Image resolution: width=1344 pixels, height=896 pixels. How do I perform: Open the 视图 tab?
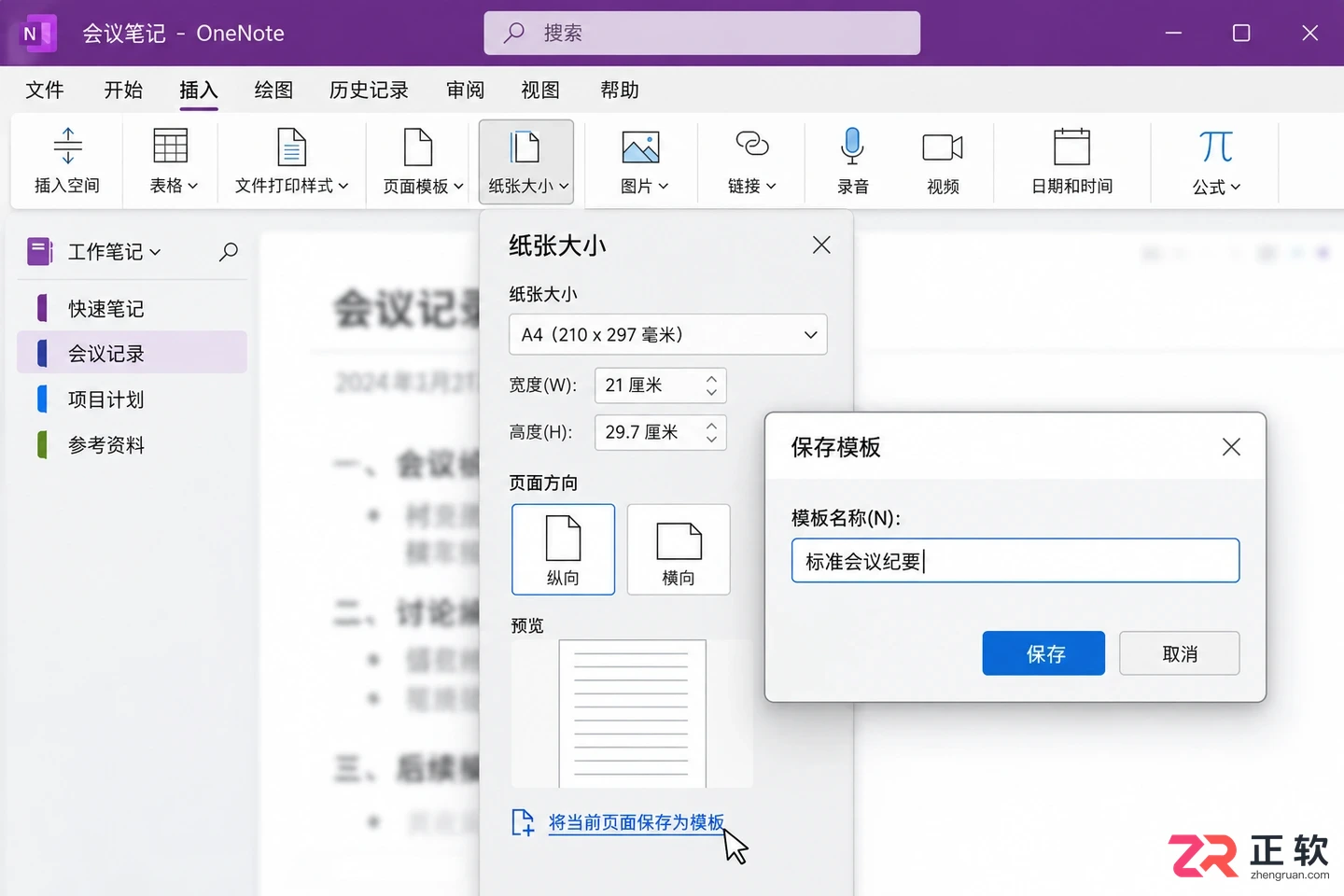[x=540, y=90]
